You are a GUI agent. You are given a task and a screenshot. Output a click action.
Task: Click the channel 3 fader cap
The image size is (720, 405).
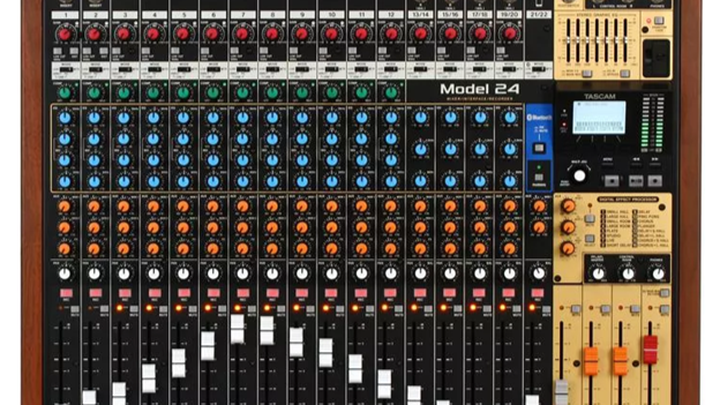119,394
